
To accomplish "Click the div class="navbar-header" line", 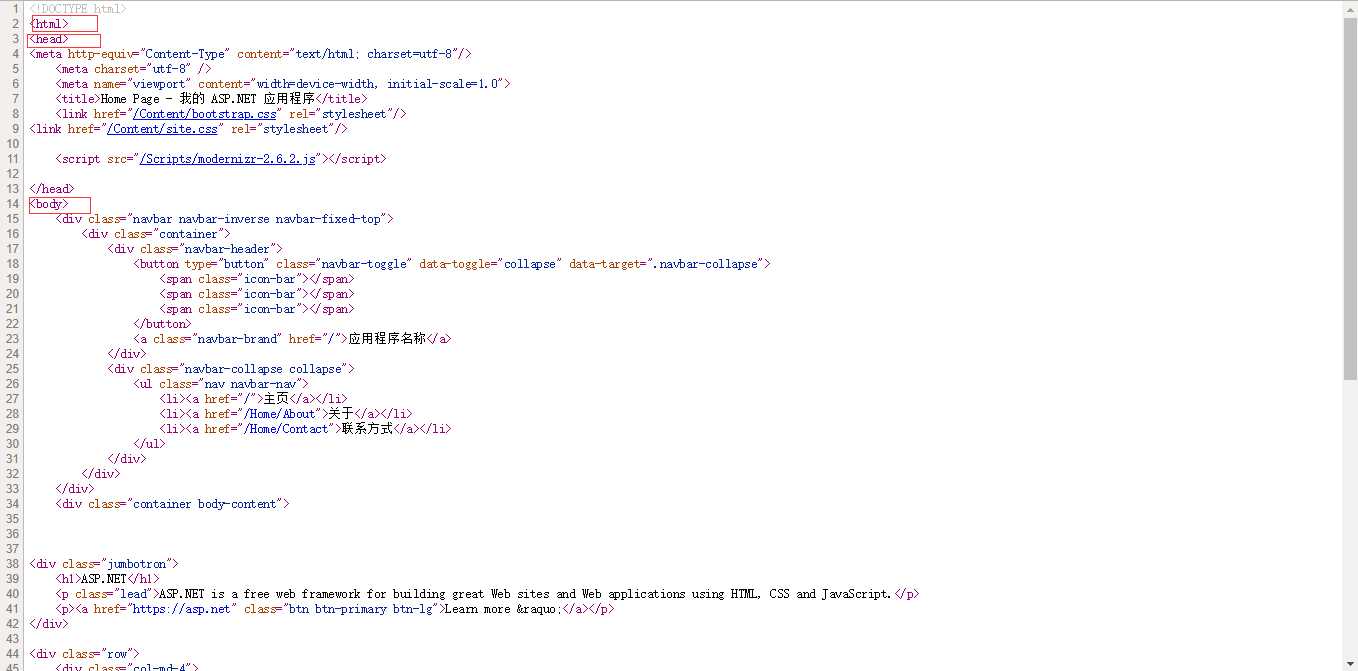I will point(195,249).
